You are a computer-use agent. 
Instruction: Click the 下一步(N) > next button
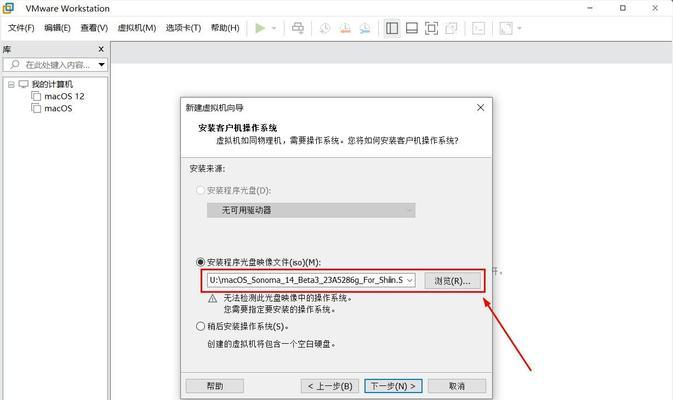coord(393,386)
